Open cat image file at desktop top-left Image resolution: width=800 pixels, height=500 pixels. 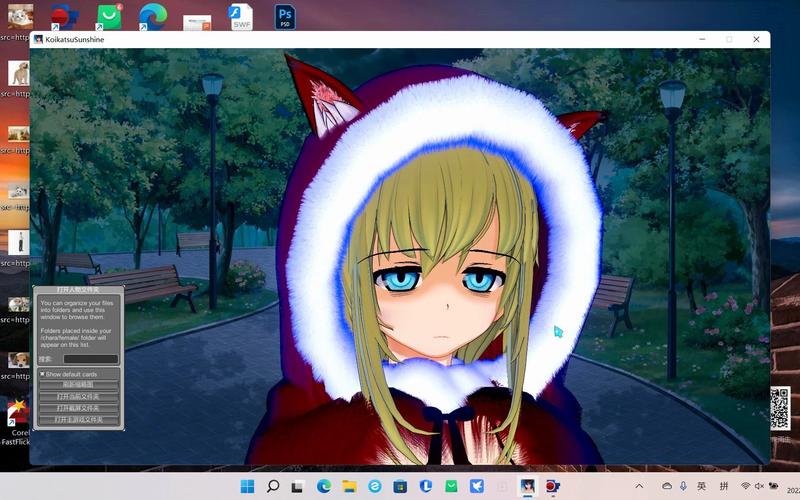tap(20, 16)
